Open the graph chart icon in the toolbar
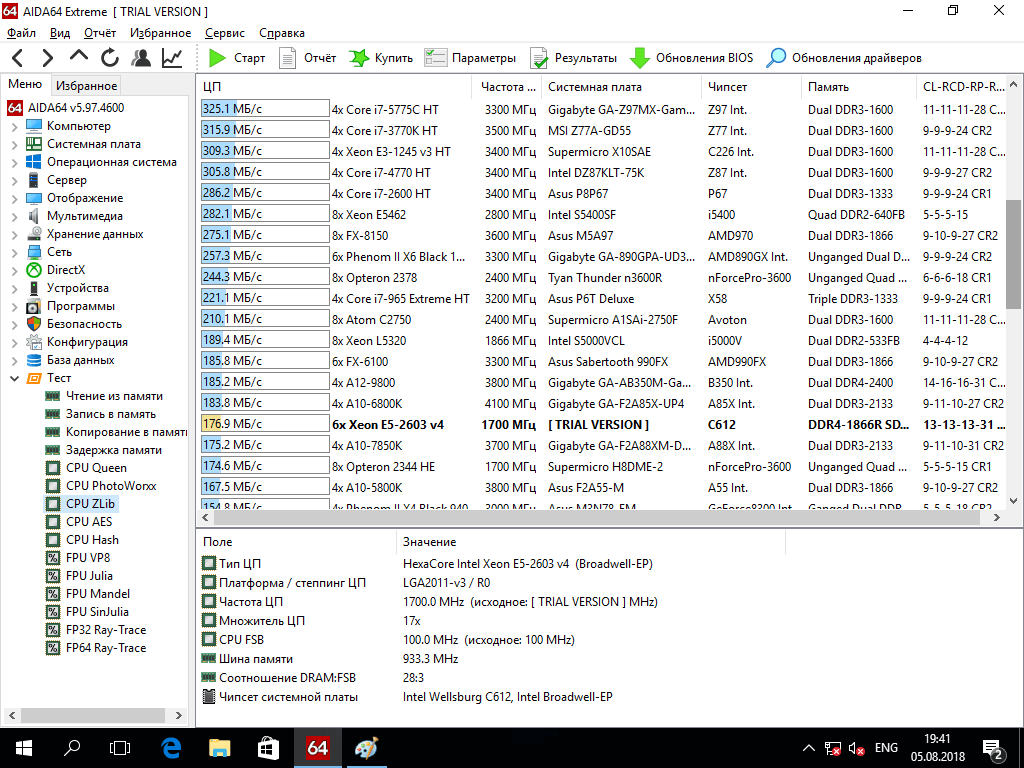 click(x=172, y=58)
